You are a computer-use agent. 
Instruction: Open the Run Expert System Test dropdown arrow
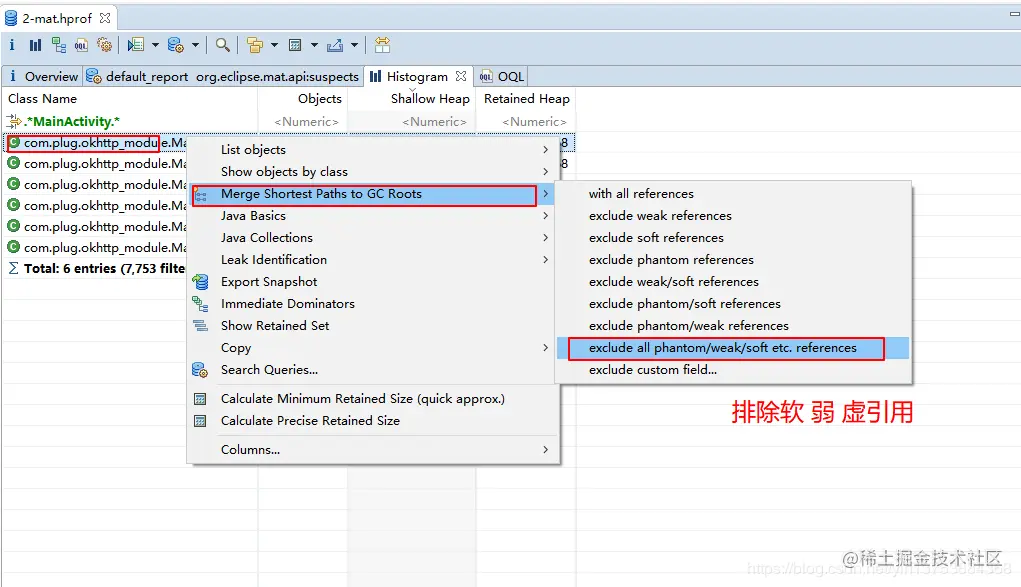[155, 45]
